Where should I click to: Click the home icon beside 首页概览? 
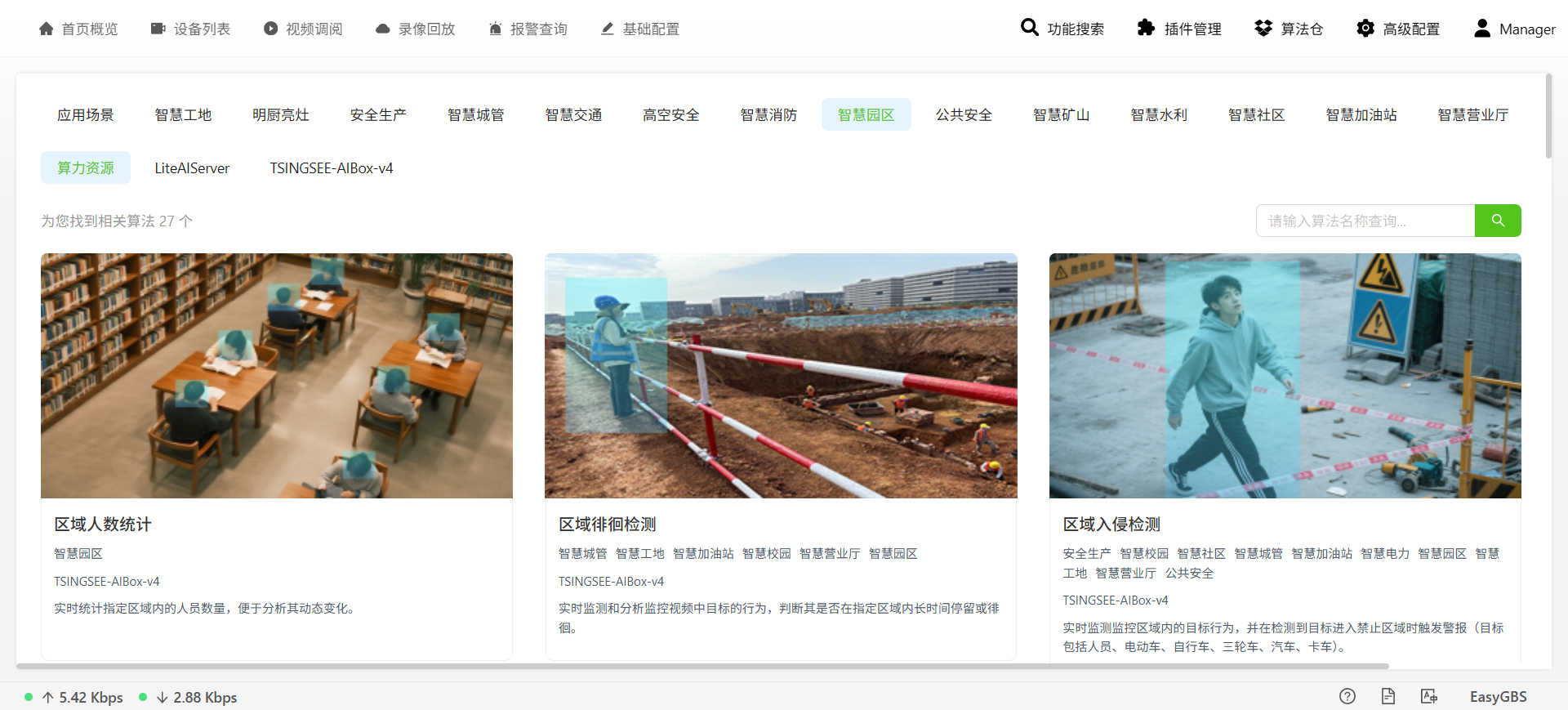[x=47, y=29]
